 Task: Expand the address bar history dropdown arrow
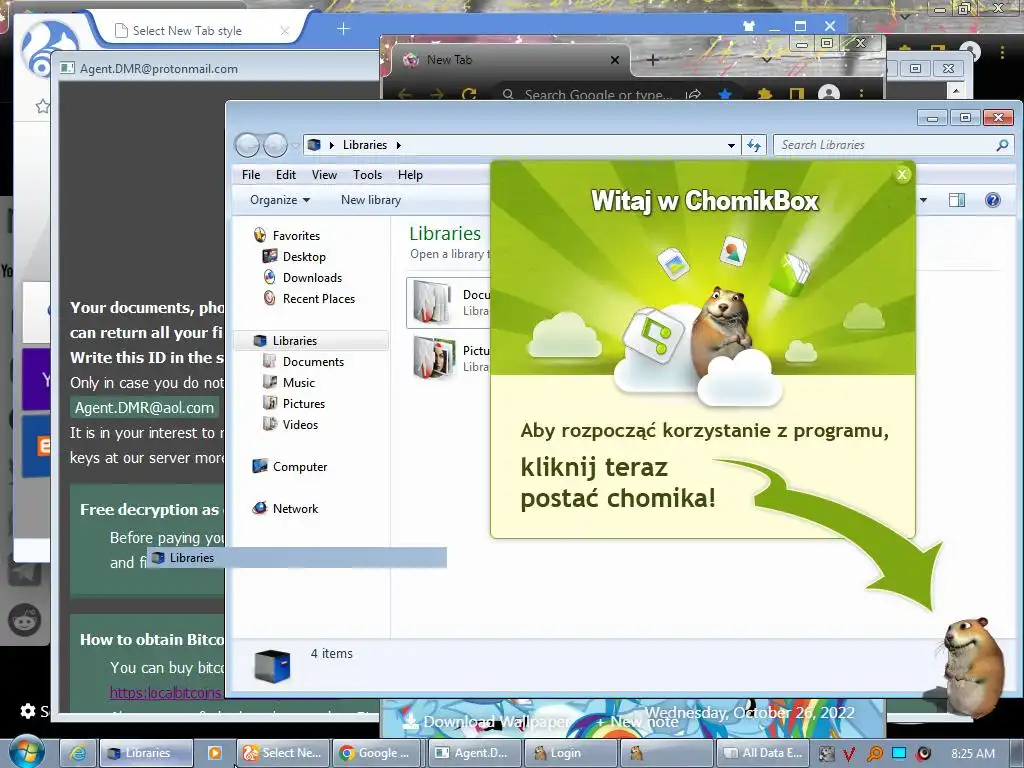pos(731,145)
